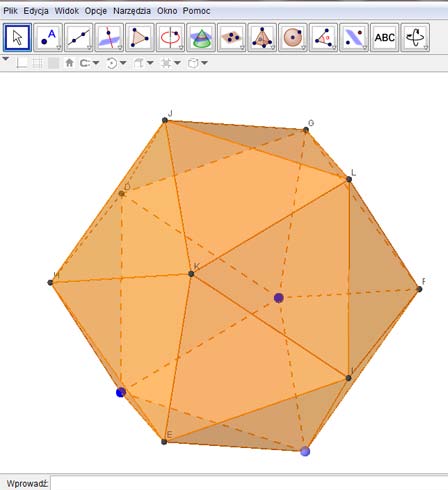Screen dimensions: 448x490
Task: Toggle axes display in style bar
Action: (x=22, y=63)
